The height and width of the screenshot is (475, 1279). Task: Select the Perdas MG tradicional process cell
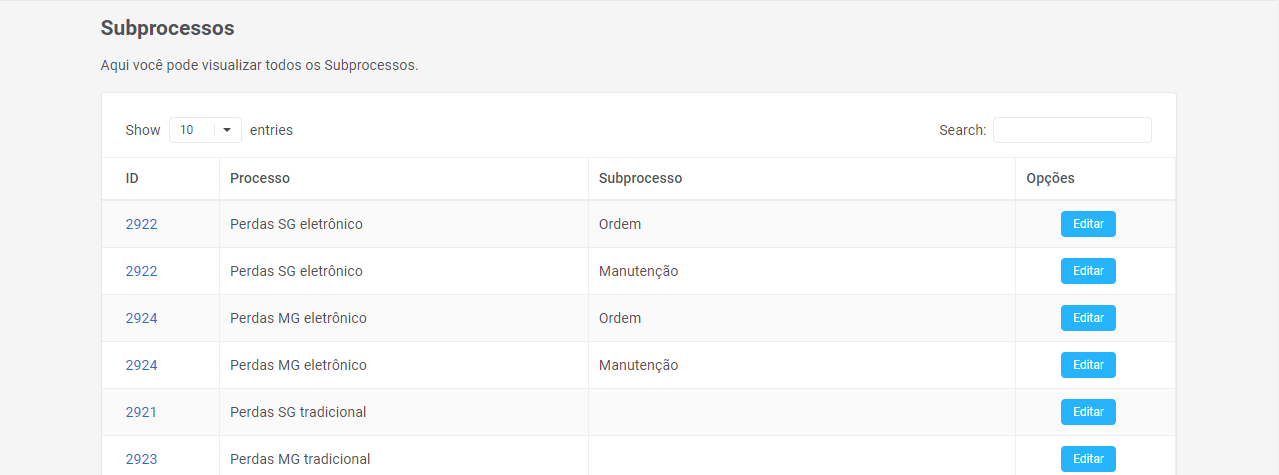coord(300,459)
